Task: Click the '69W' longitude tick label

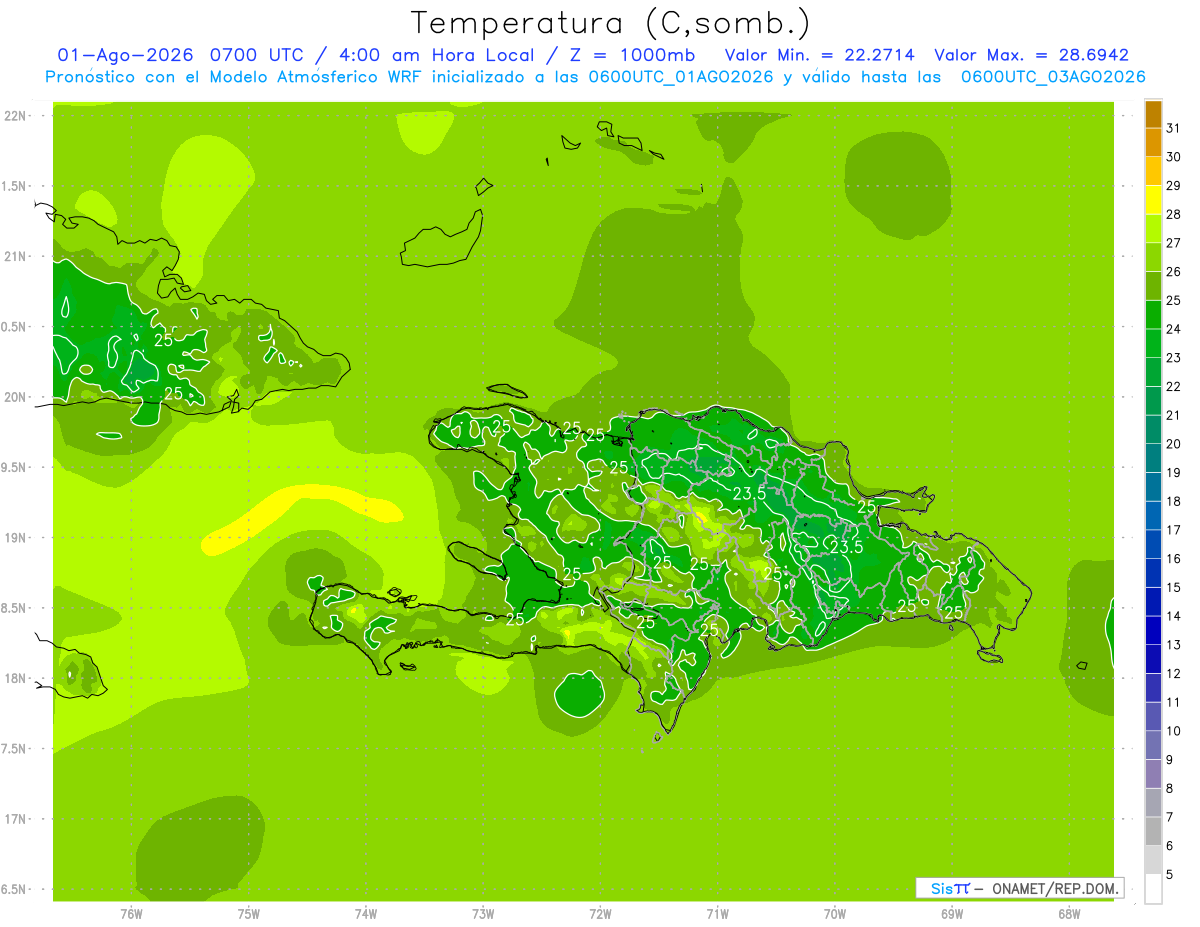Action: pyautogui.click(x=952, y=914)
